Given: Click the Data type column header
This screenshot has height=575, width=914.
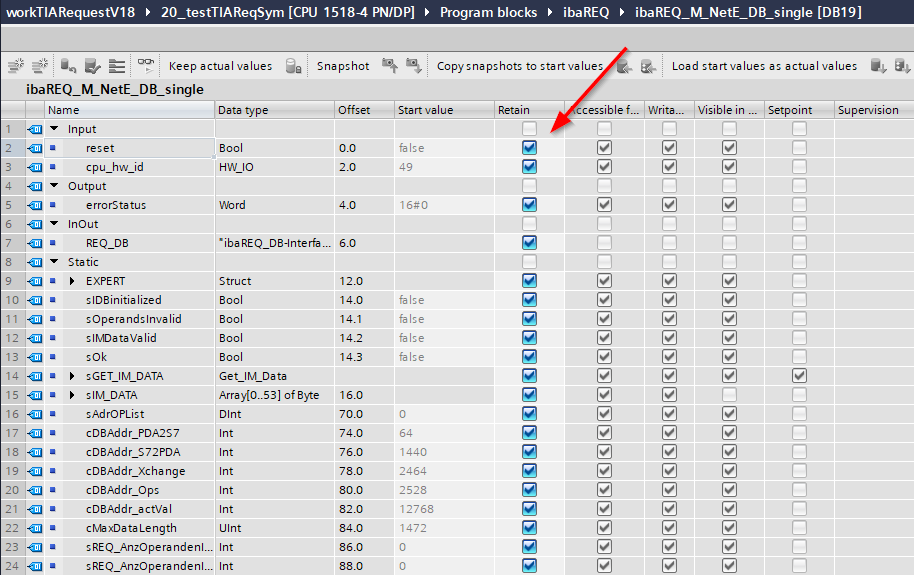Looking at the screenshot, I should (x=243, y=110).
